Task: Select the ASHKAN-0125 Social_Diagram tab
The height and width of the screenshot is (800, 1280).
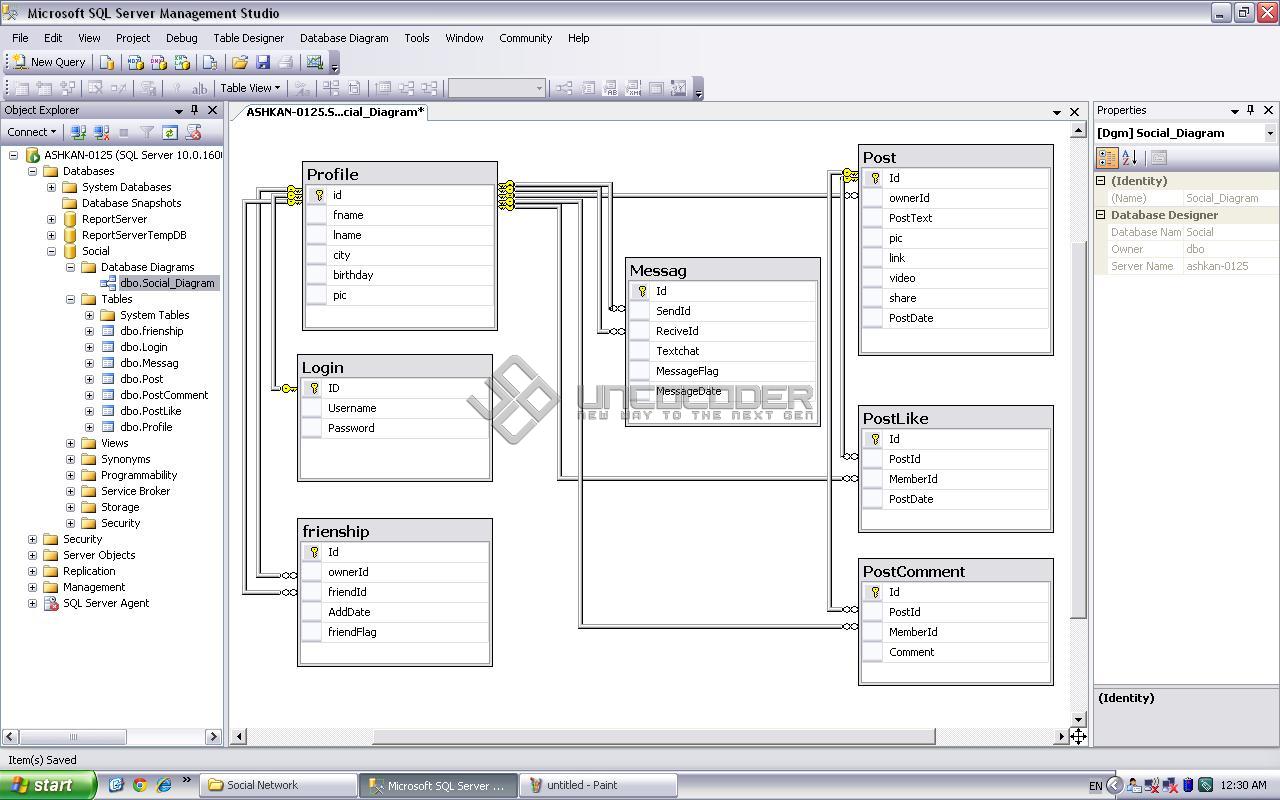Action: tap(335, 112)
